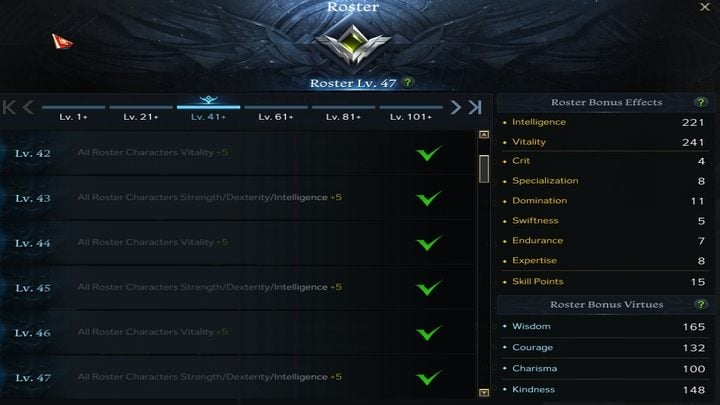Click the help icon beside Roster Lv. 47

[x=407, y=82]
